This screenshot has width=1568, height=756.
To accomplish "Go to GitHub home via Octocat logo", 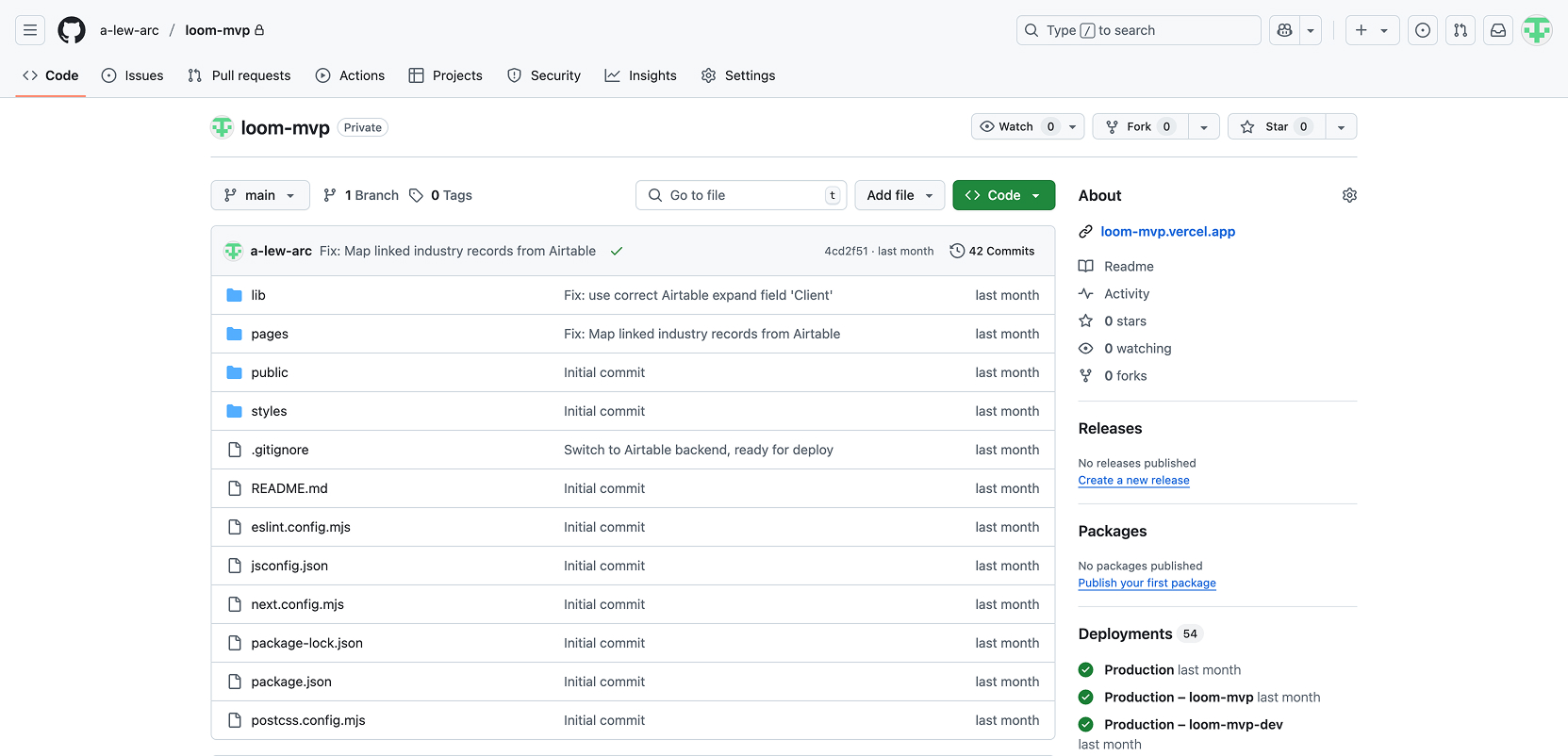I will point(72,30).
